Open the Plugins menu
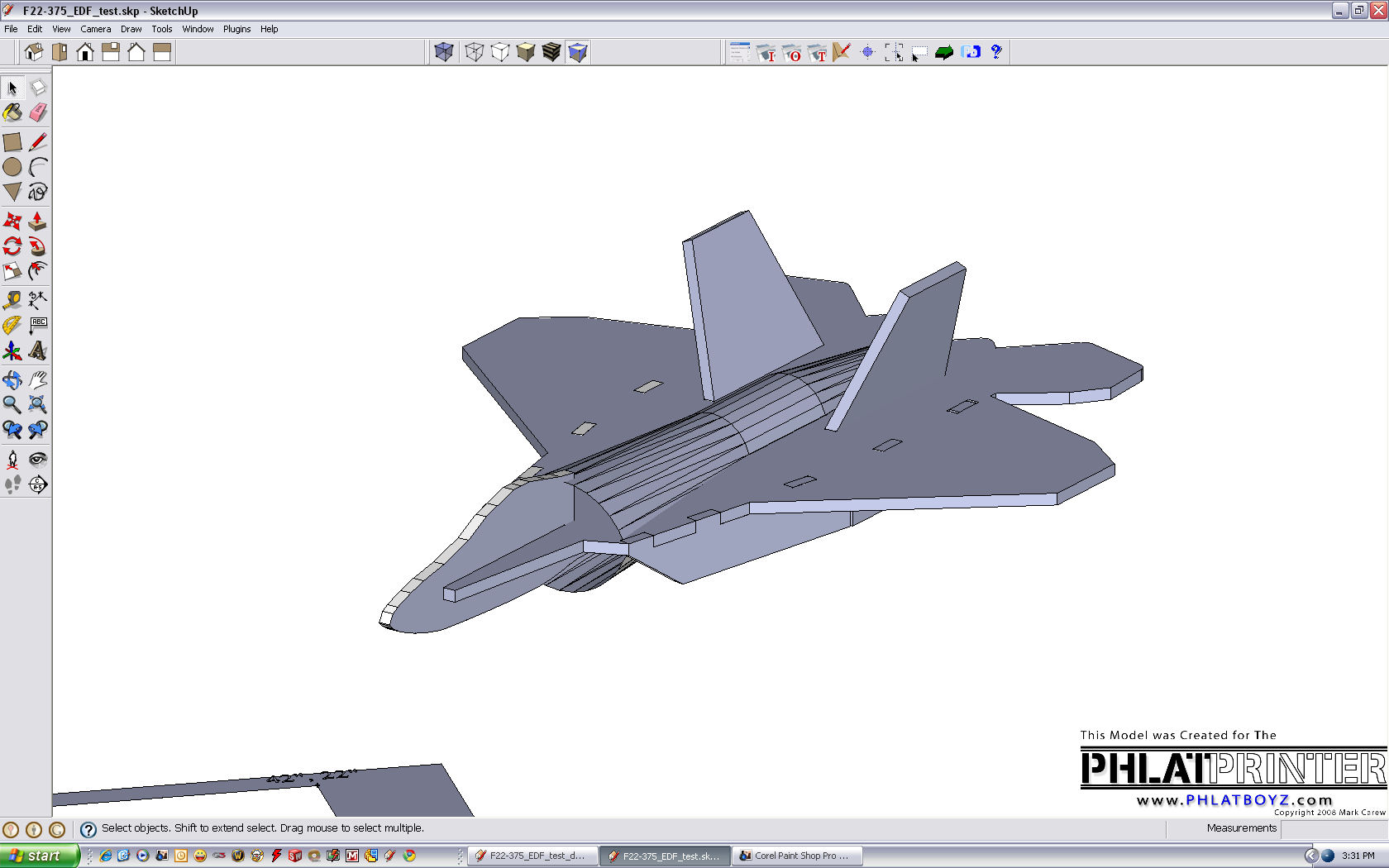This screenshot has height=868, width=1389. point(236,29)
